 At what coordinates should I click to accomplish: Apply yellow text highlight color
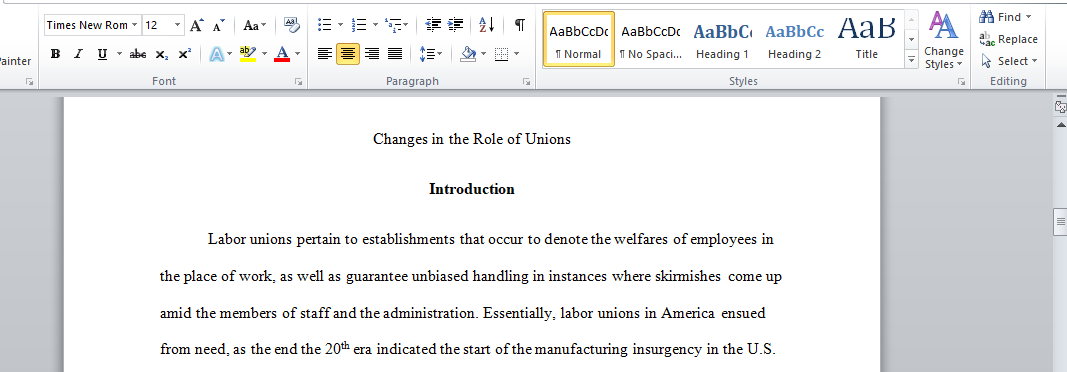click(248, 54)
